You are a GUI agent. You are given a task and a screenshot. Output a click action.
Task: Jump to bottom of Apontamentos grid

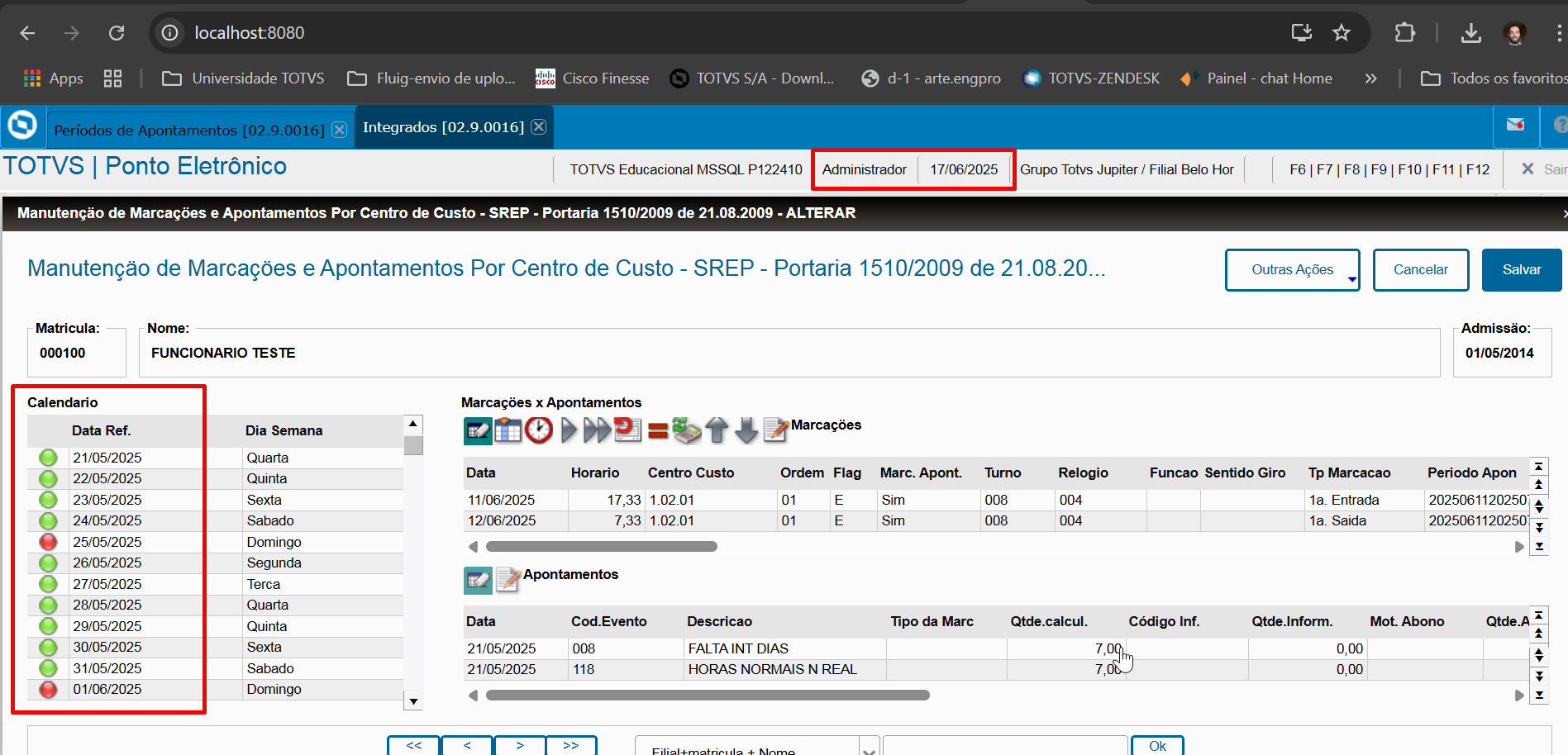pyautogui.click(x=1539, y=696)
